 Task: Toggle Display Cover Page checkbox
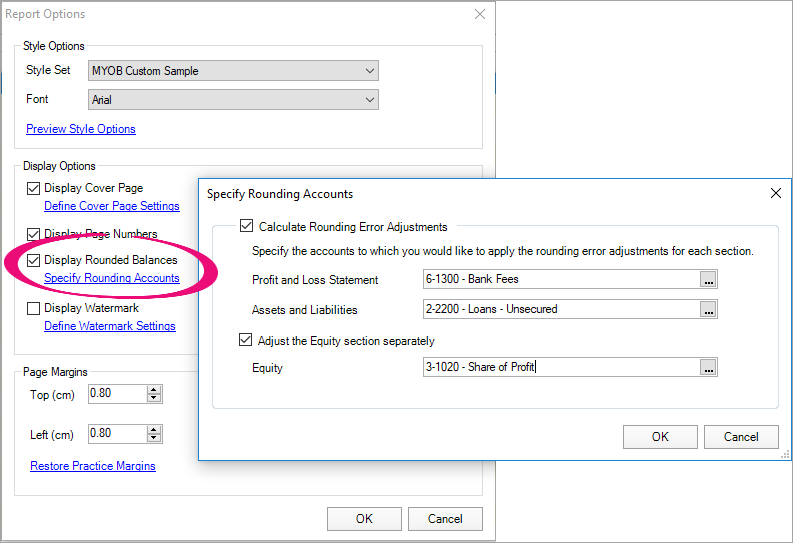(34, 188)
